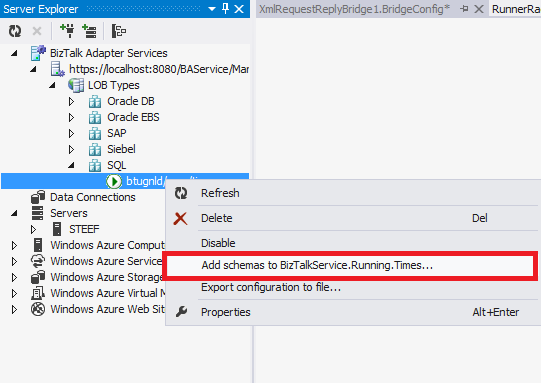Viewport: 541px width, 383px height.
Task: Expand the Windows Azure Virtual Machines node
Action: pos(14,293)
